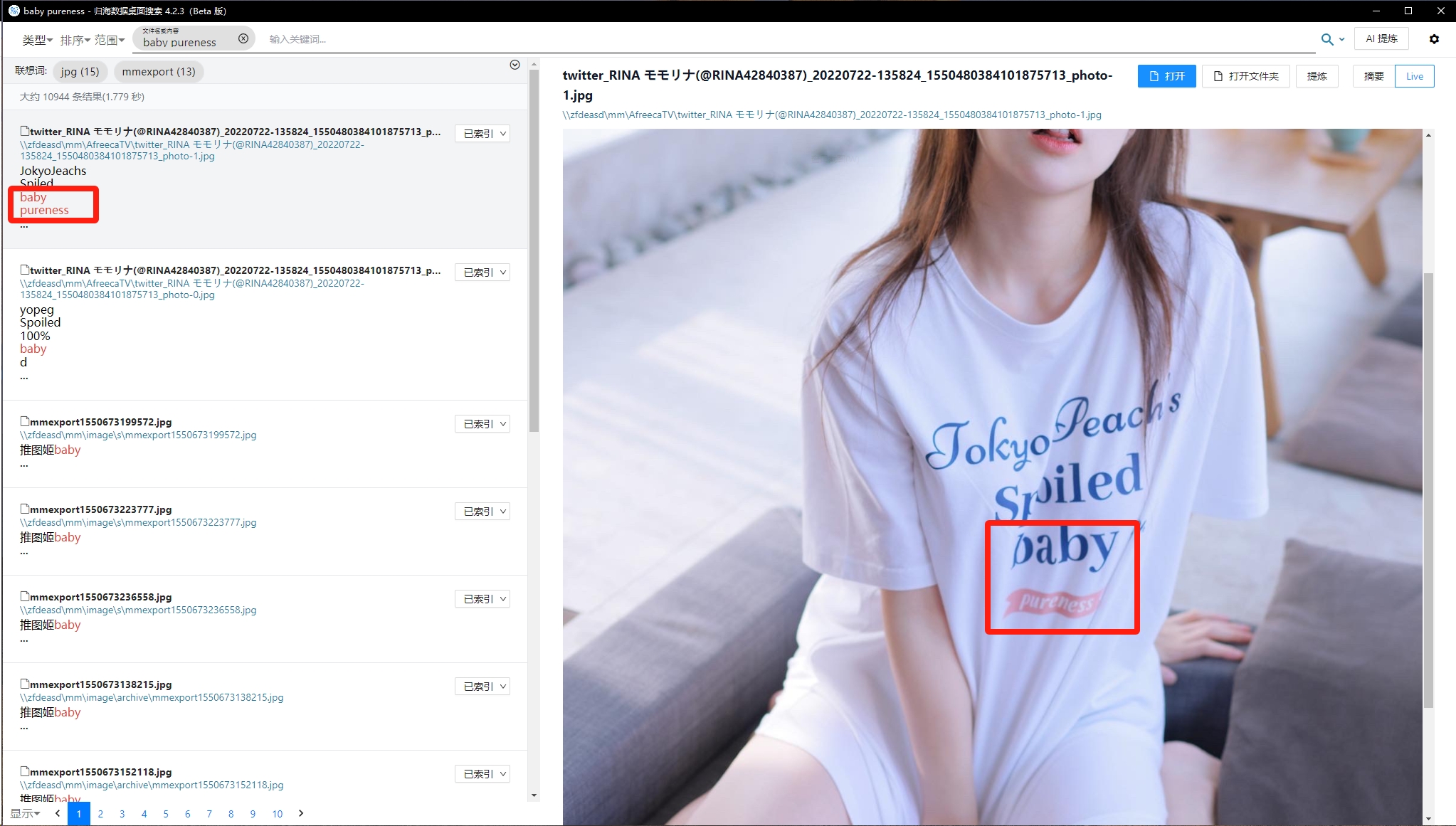Open the 显示 display dropdown

click(x=25, y=813)
